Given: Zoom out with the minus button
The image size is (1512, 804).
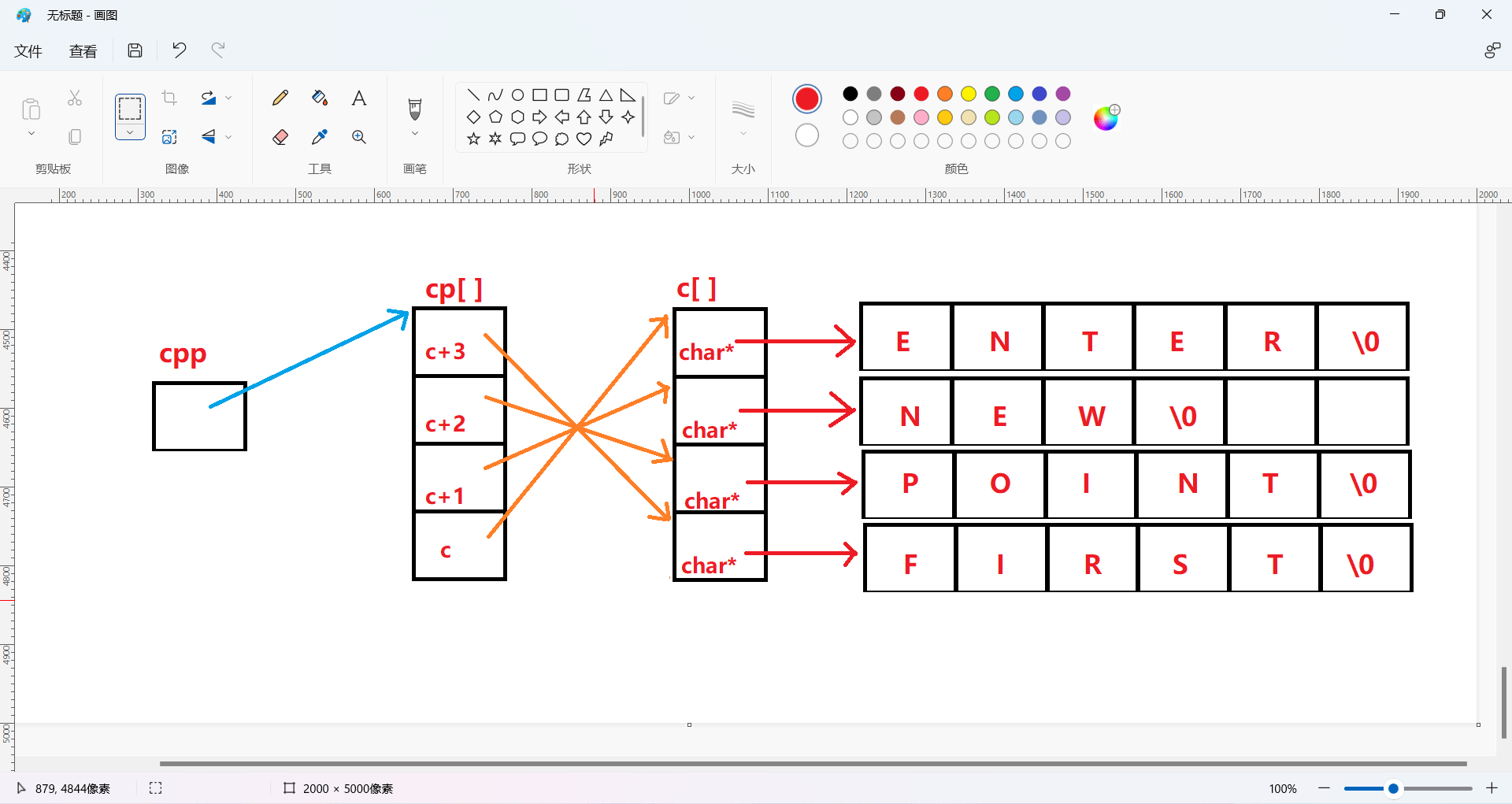Looking at the screenshot, I should coord(1324,788).
